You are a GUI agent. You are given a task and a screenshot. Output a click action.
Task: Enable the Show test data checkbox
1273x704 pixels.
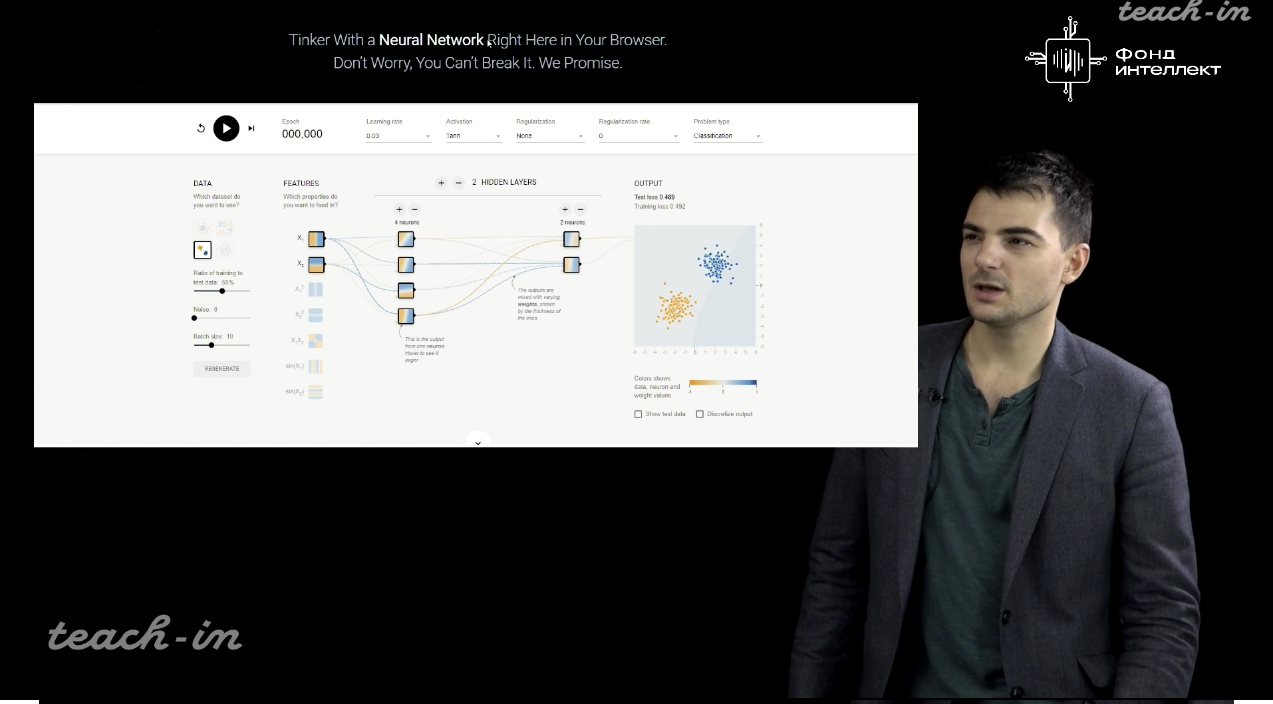638,414
